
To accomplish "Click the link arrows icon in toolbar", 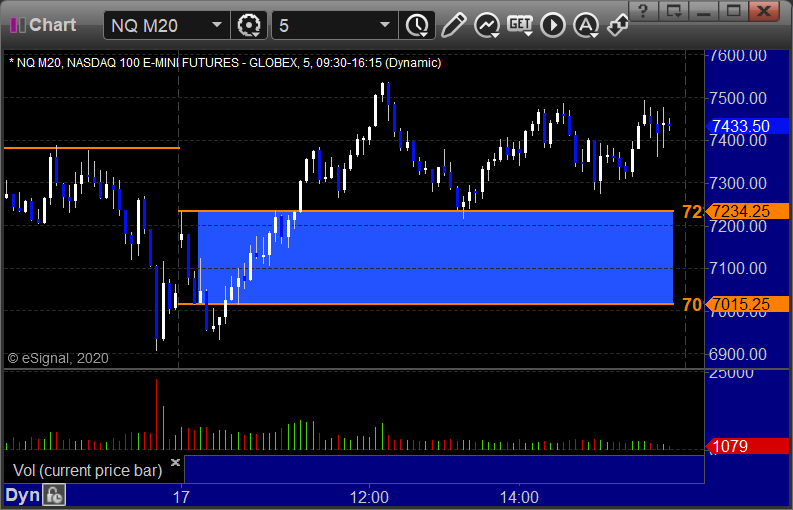I will tap(617, 25).
